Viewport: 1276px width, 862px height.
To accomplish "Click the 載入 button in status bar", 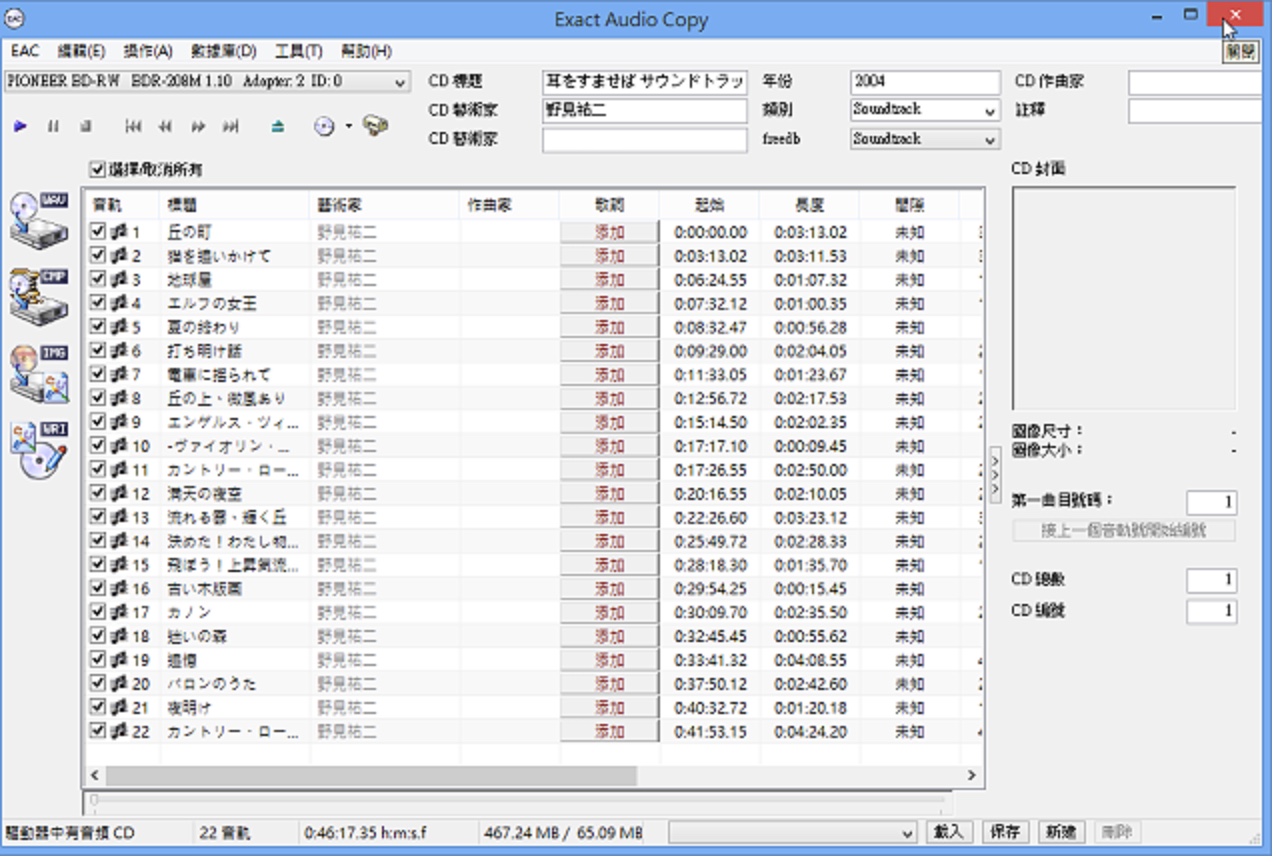I will point(948,833).
